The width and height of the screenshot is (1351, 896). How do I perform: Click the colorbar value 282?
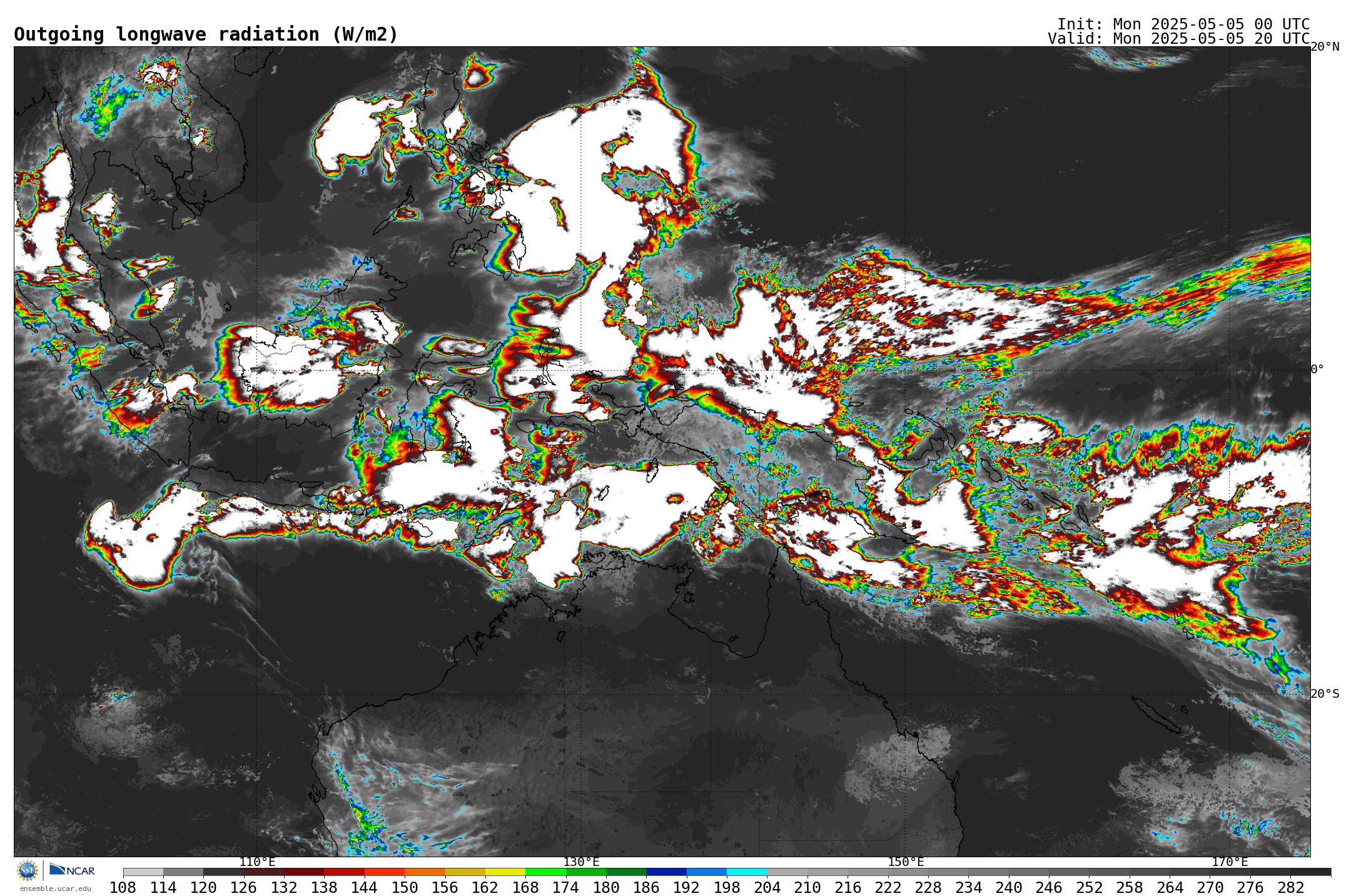point(1290,888)
